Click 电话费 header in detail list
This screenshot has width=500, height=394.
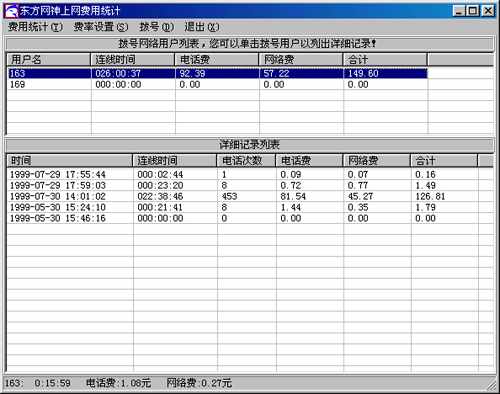(309, 161)
